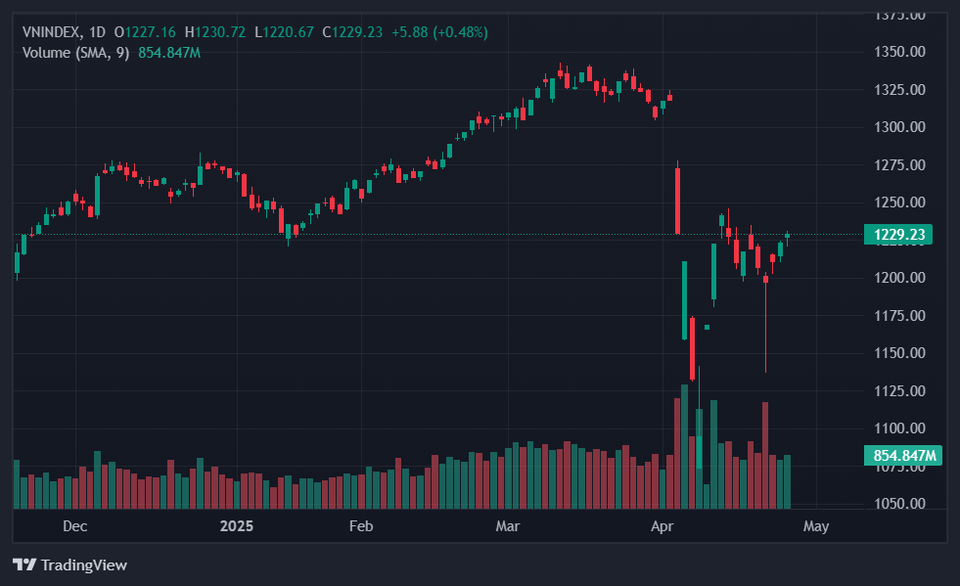Image resolution: width=960 pixels, height=586 pixels.
Task: Click the 854.847M volume value in legend
Action: 169,53
